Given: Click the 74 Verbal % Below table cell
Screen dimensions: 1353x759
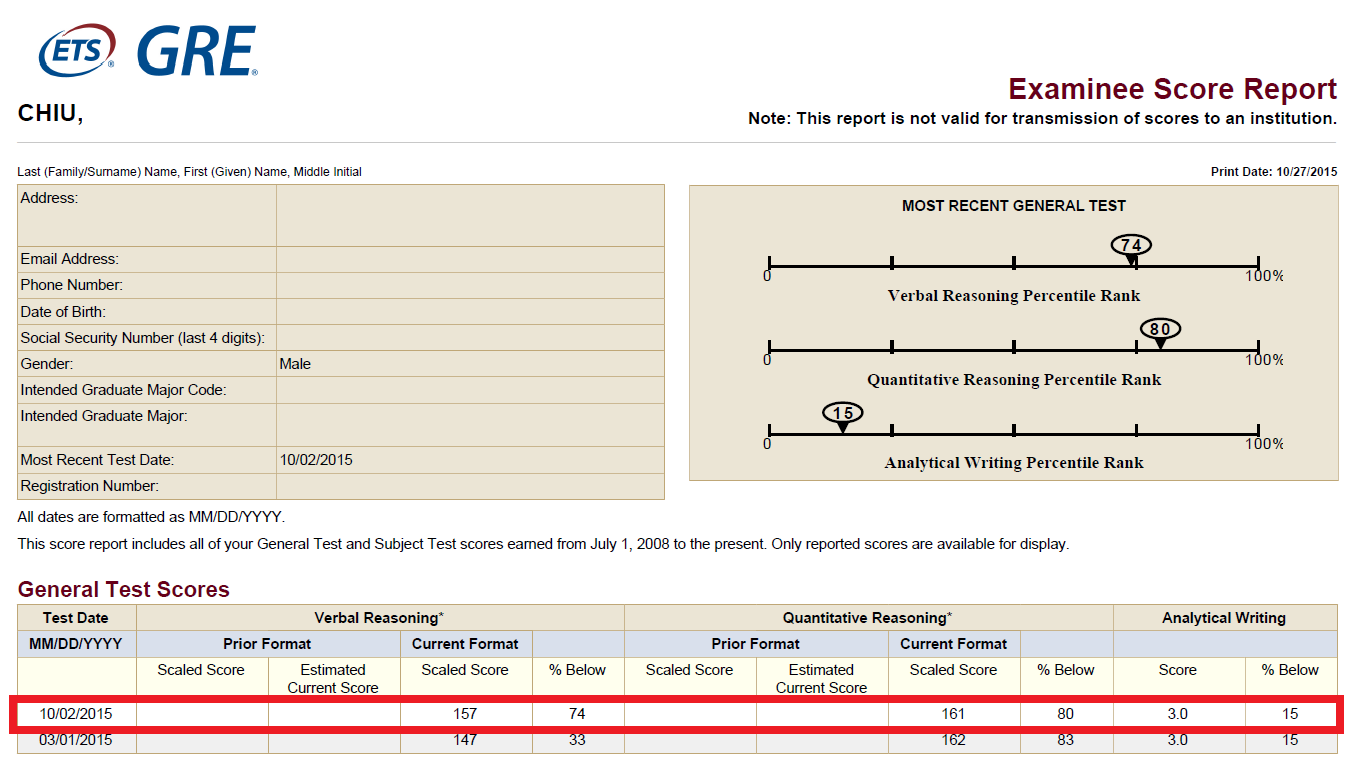Looking at the screenshot, I should pyautogui.click(x=577, y=714).
